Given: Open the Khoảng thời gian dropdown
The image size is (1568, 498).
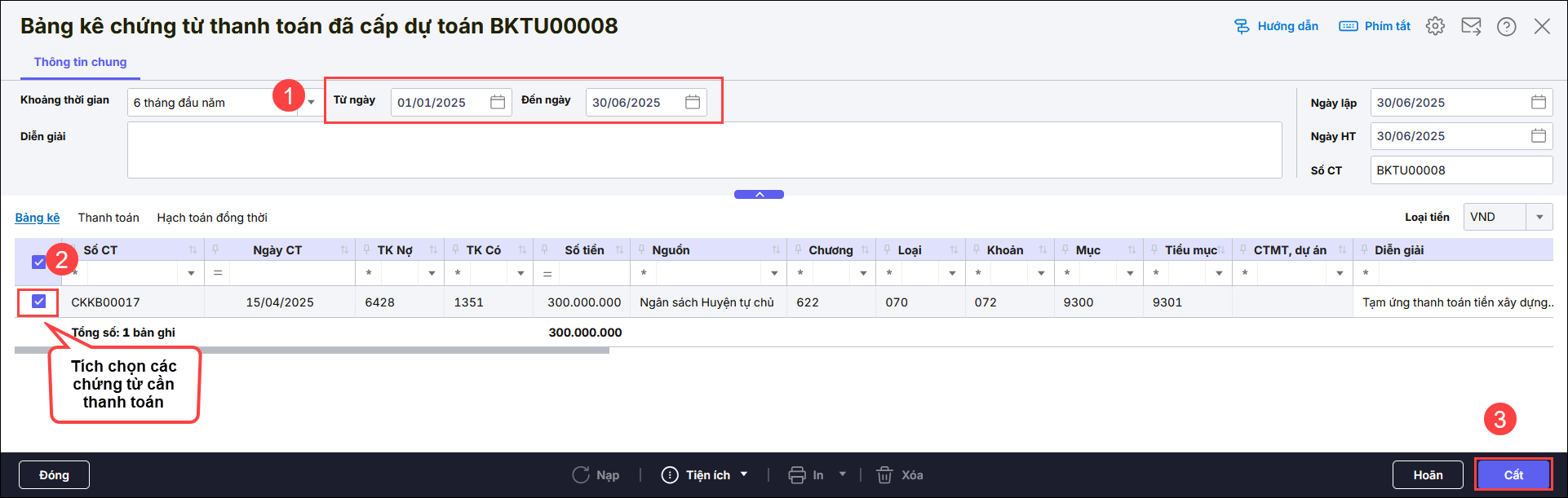Looking at the screenshot, I should point(311,102).
